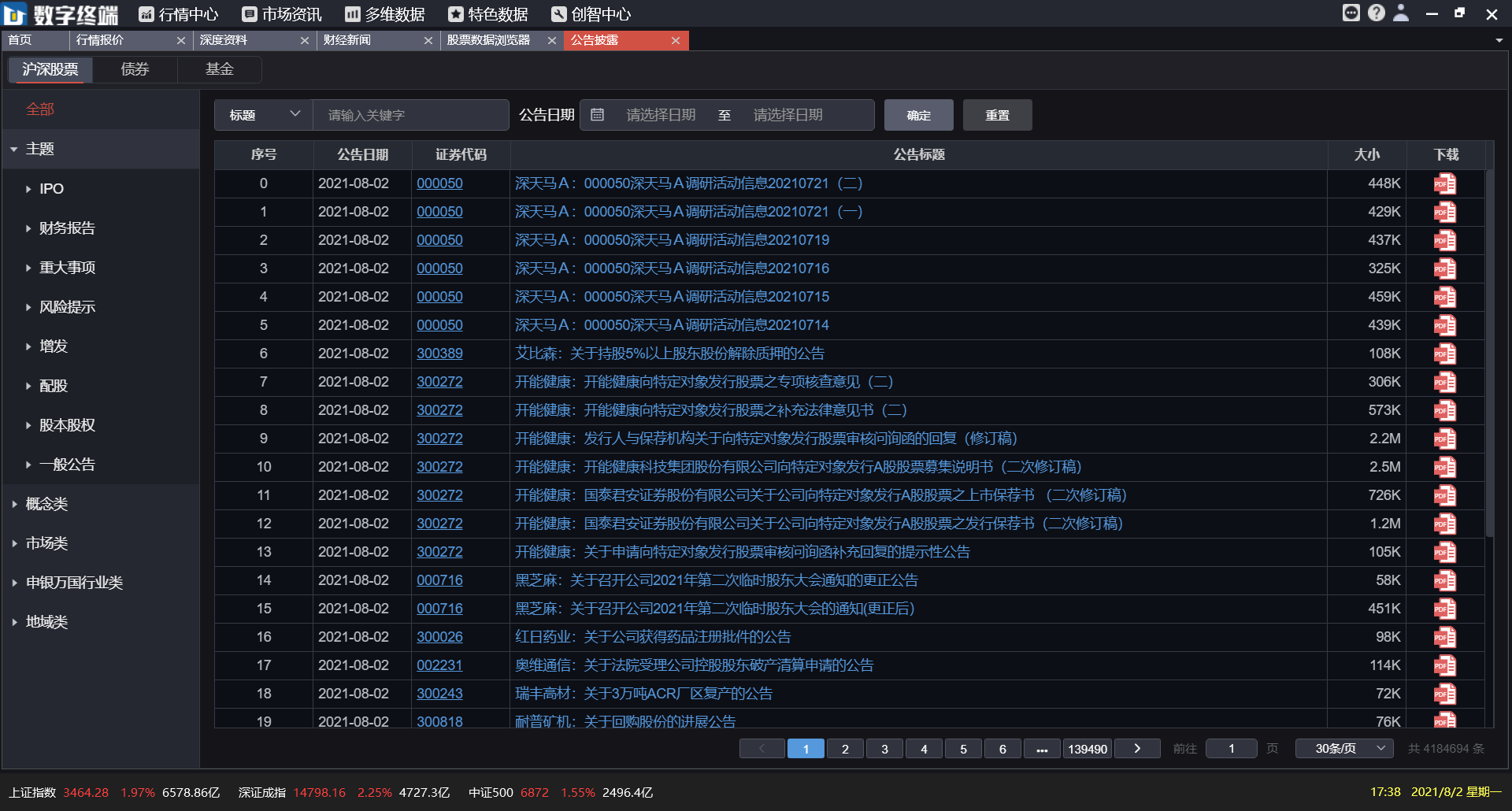
Task: Download the 耐普矿机 回购股份 PDF
Action: 1444,720
